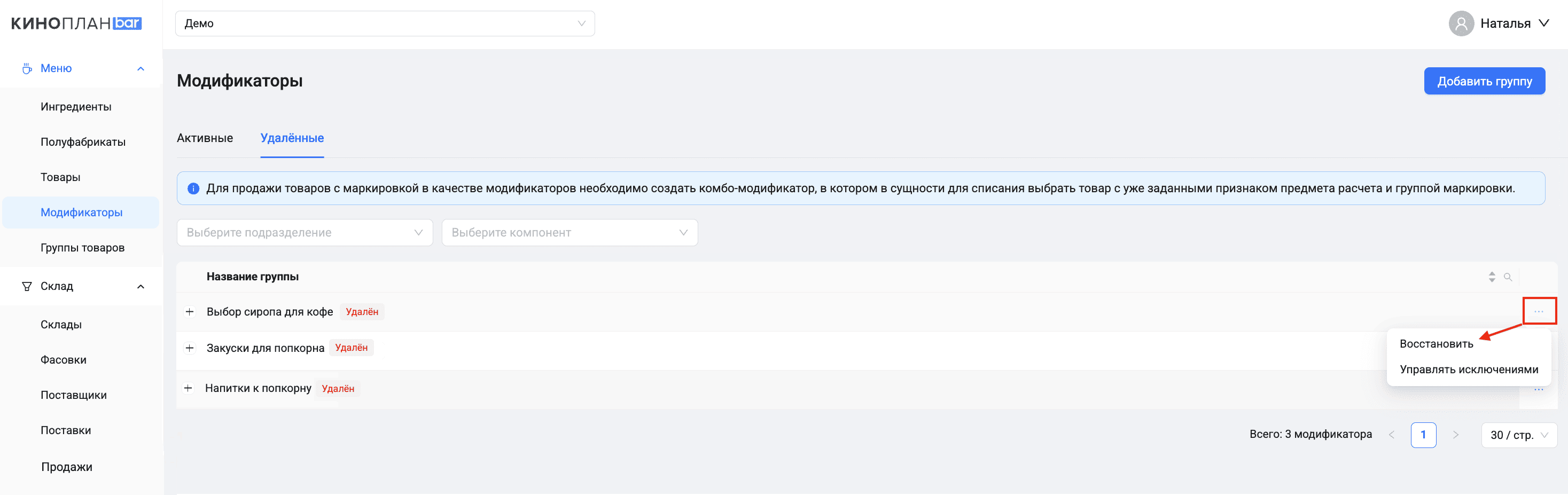Choose Восстановить from the context menu

click(1436, 344)
